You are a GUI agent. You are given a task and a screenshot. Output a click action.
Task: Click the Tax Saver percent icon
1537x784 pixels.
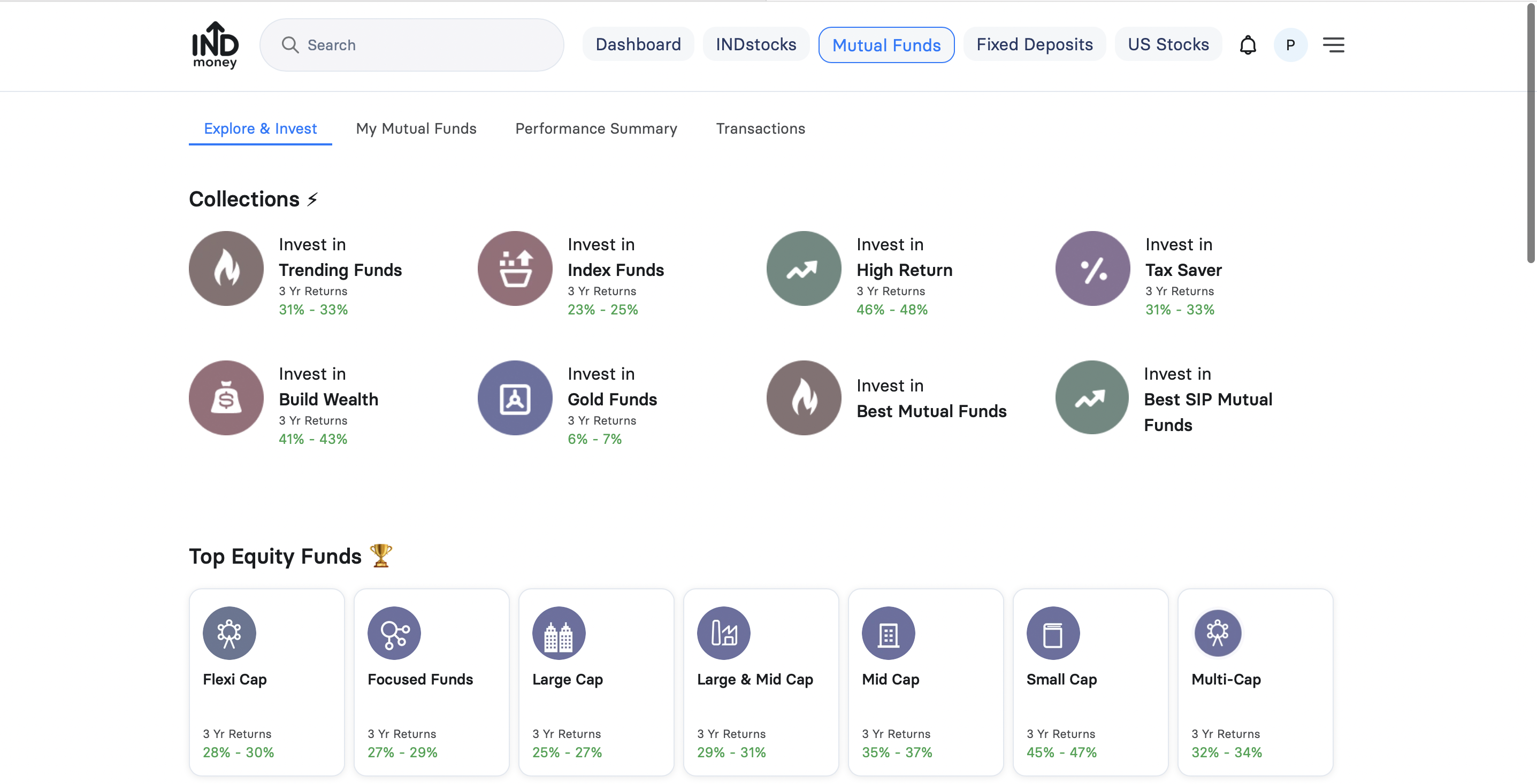point(1092,268)
